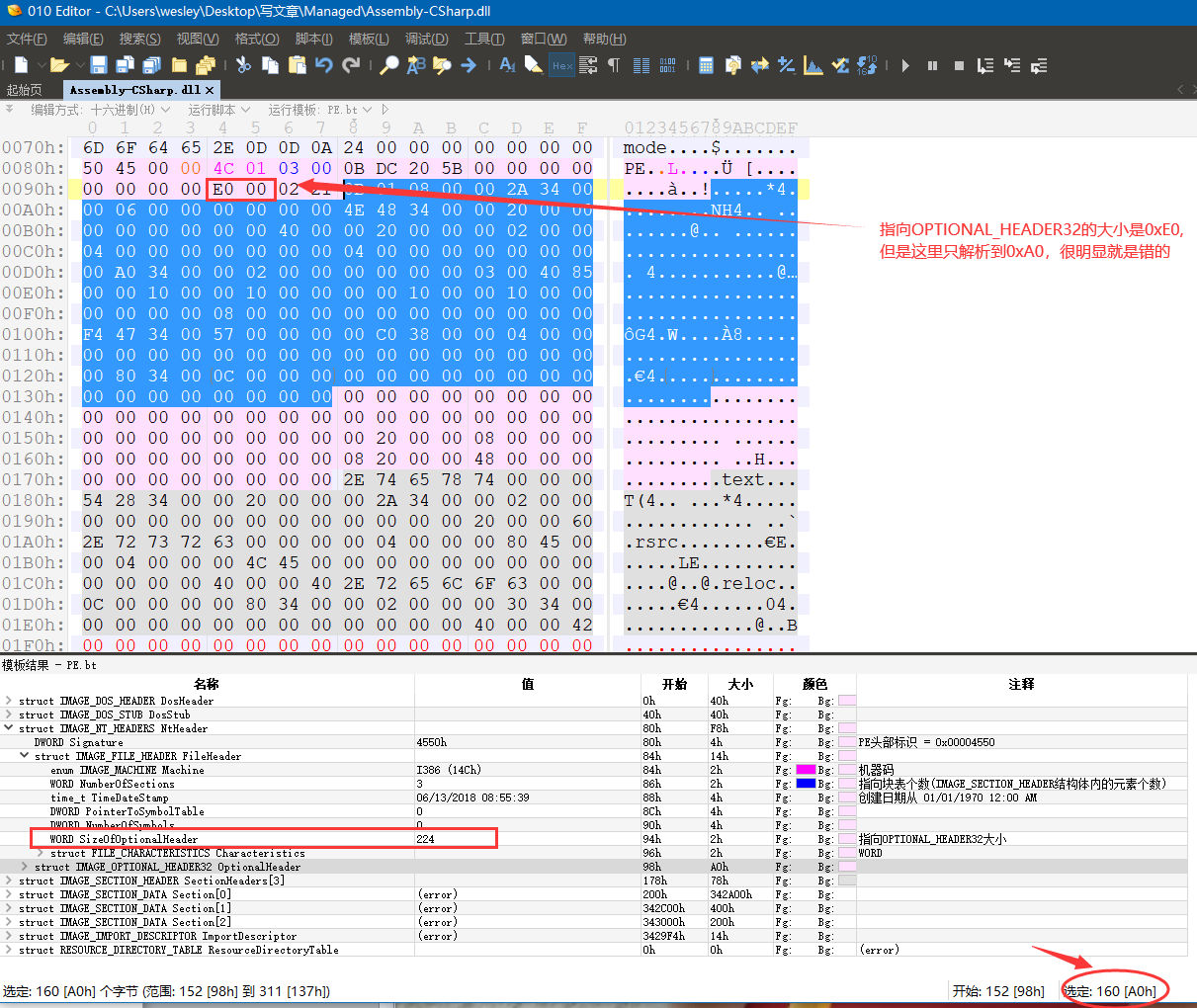The height and width of the screenshot is (1008, 1197).
Task: Click the Save As icon
Action: pos(125,65)
